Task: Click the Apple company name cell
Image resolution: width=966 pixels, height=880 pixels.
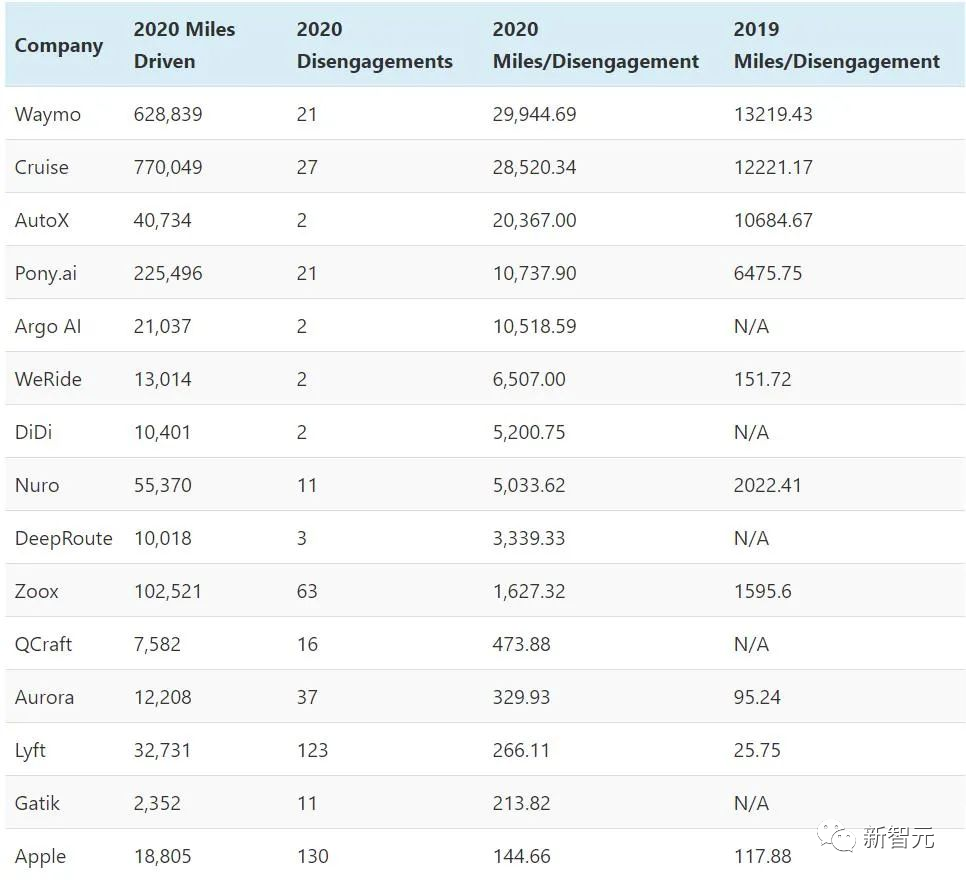Action: point(41,856)
